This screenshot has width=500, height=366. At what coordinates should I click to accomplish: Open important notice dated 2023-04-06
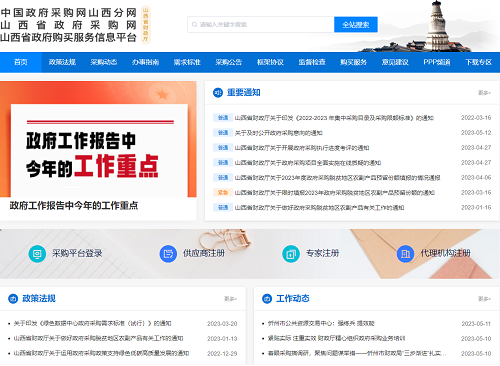click(337, 178)
